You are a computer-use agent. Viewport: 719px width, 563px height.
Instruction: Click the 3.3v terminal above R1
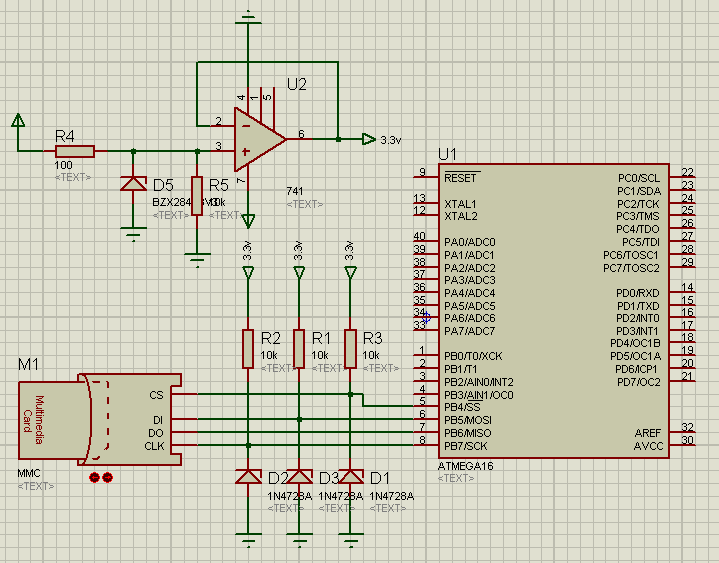coord(299,273)
